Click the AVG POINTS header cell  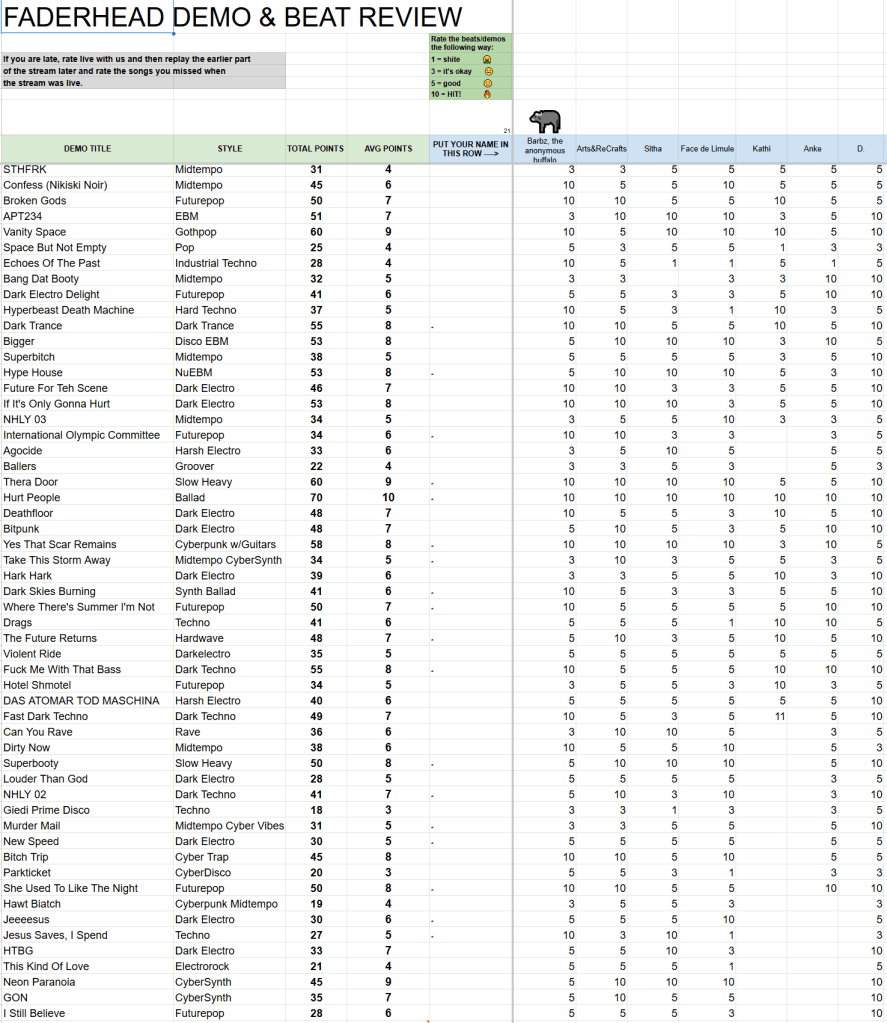388,149
